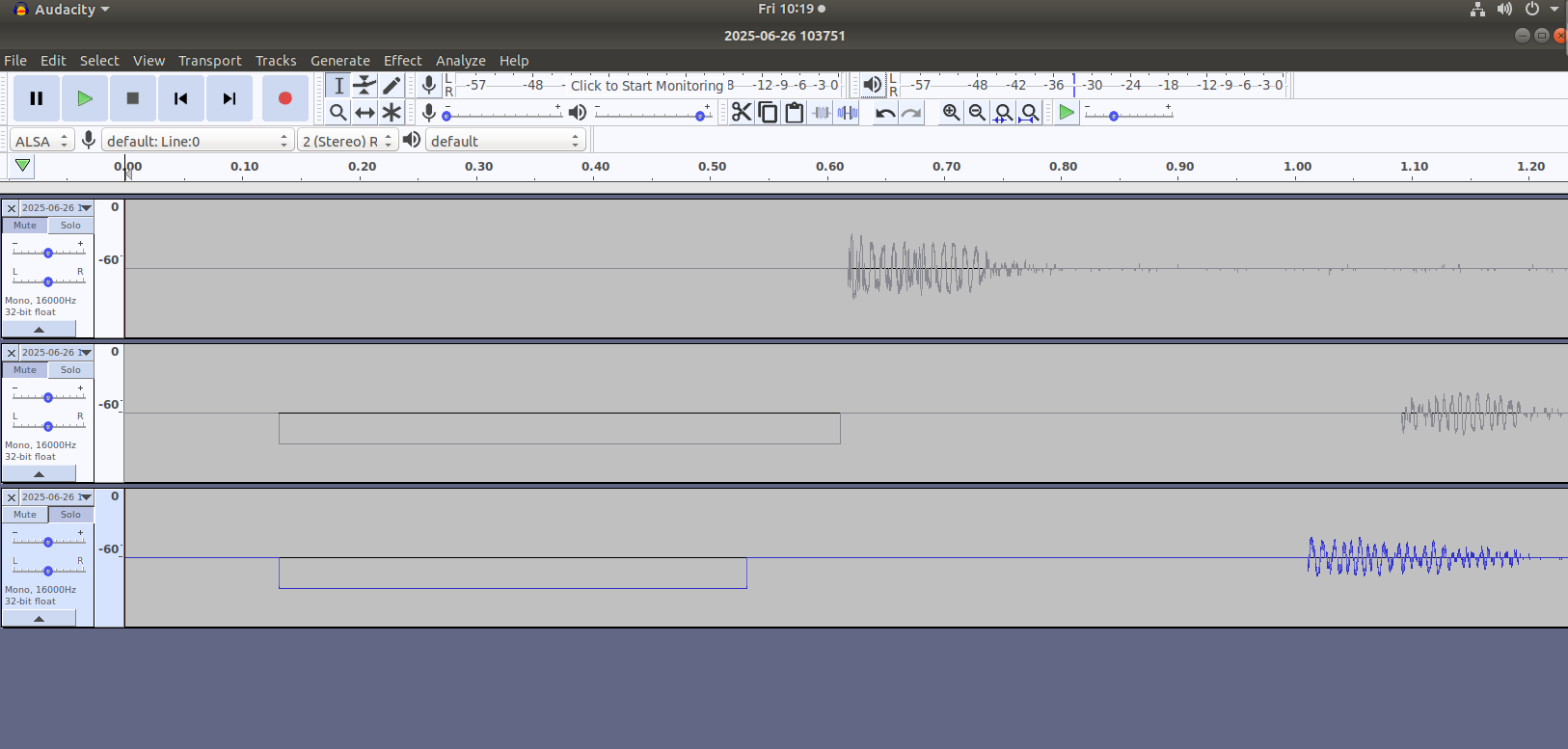
Task: Cut selection with the scissors icon
Action: click(x=741, y=113)
